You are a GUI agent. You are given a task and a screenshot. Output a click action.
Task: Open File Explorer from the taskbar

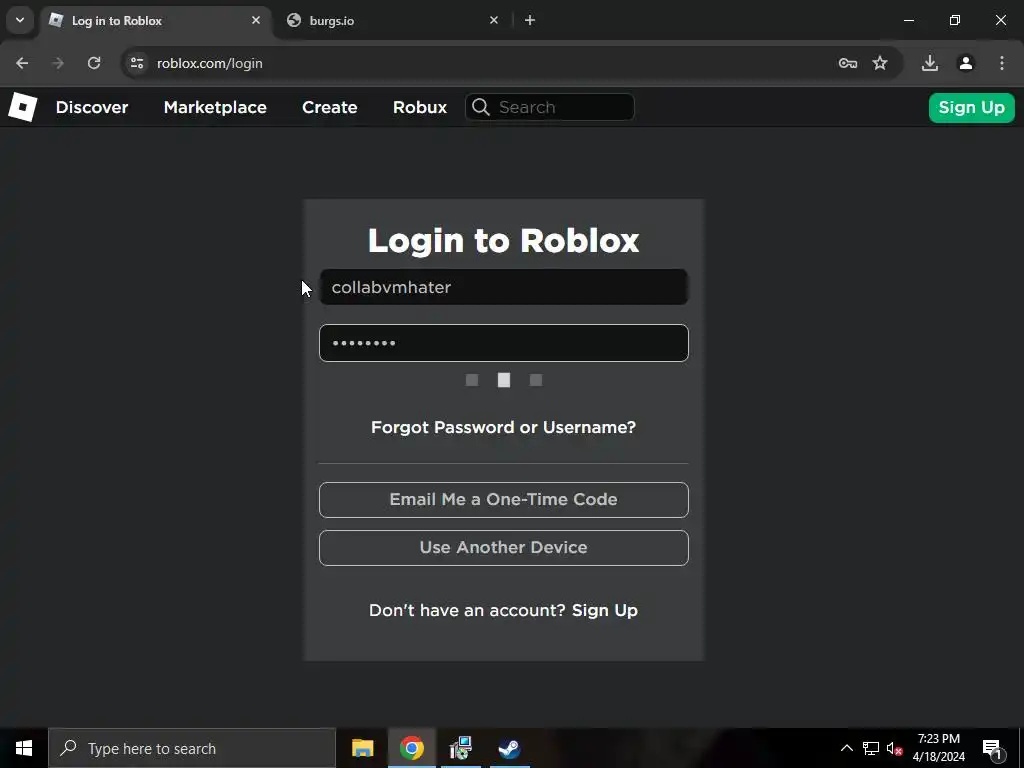[x=362, y=748]
